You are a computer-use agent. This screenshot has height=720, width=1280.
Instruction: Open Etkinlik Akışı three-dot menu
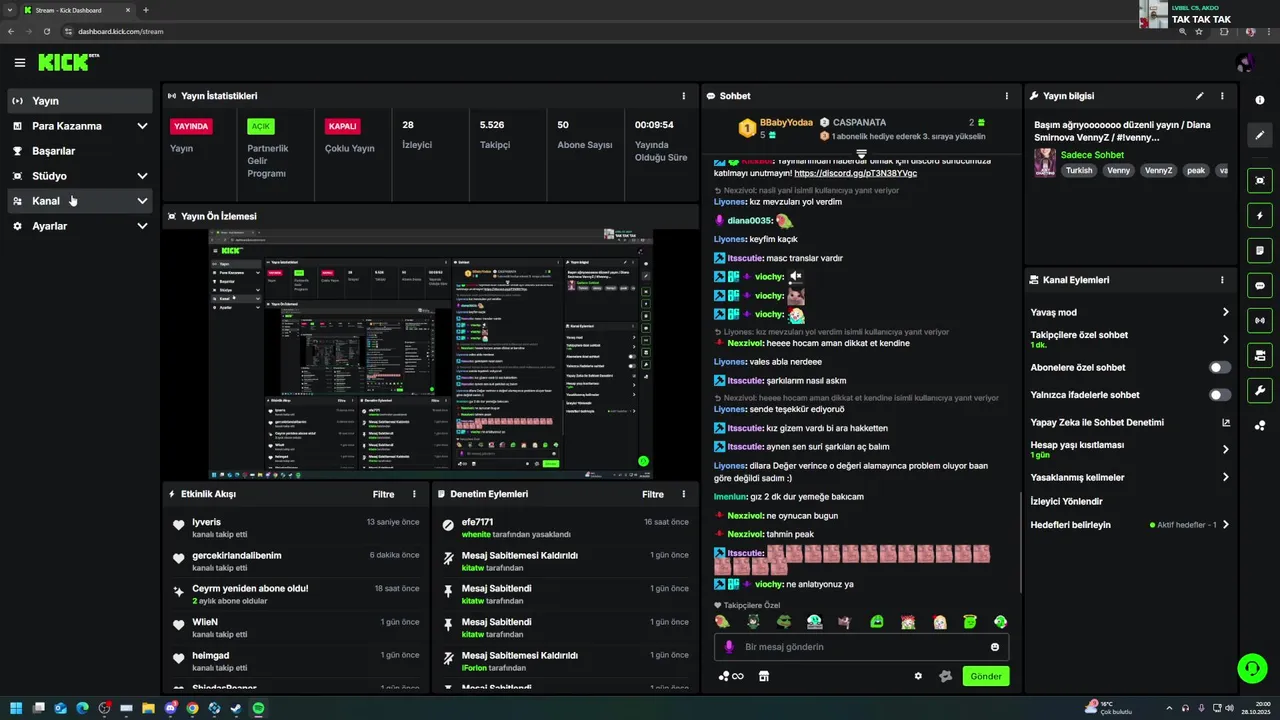click(414, 494)
